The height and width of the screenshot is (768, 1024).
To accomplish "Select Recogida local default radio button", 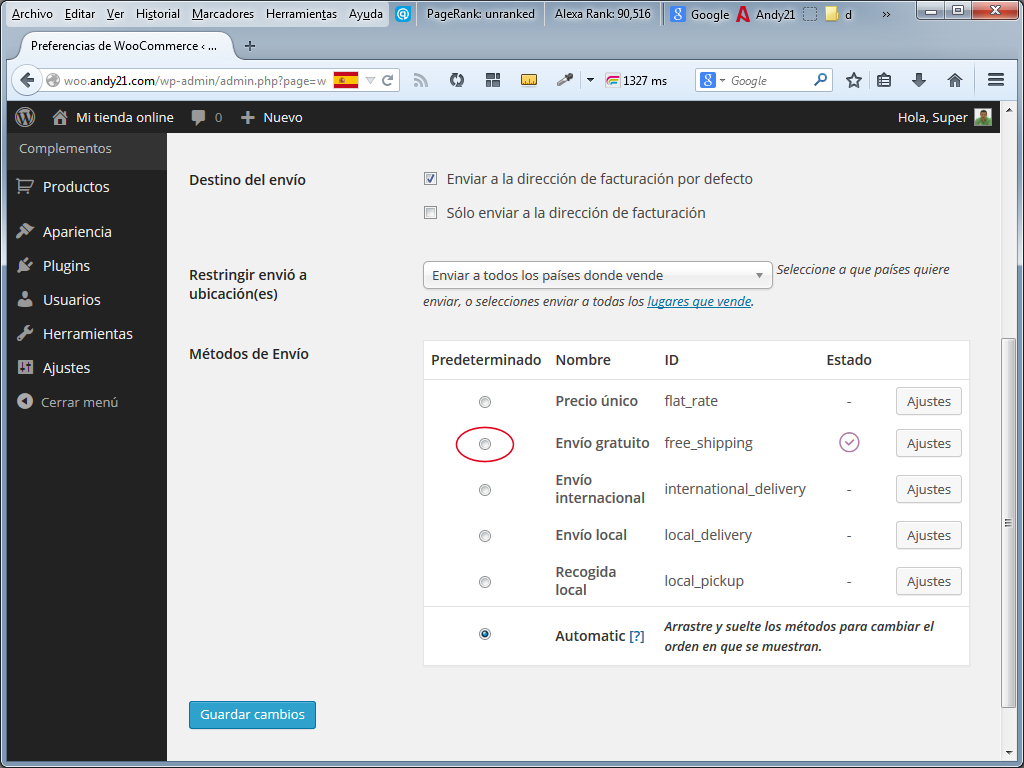I will [x=485, y=581].
